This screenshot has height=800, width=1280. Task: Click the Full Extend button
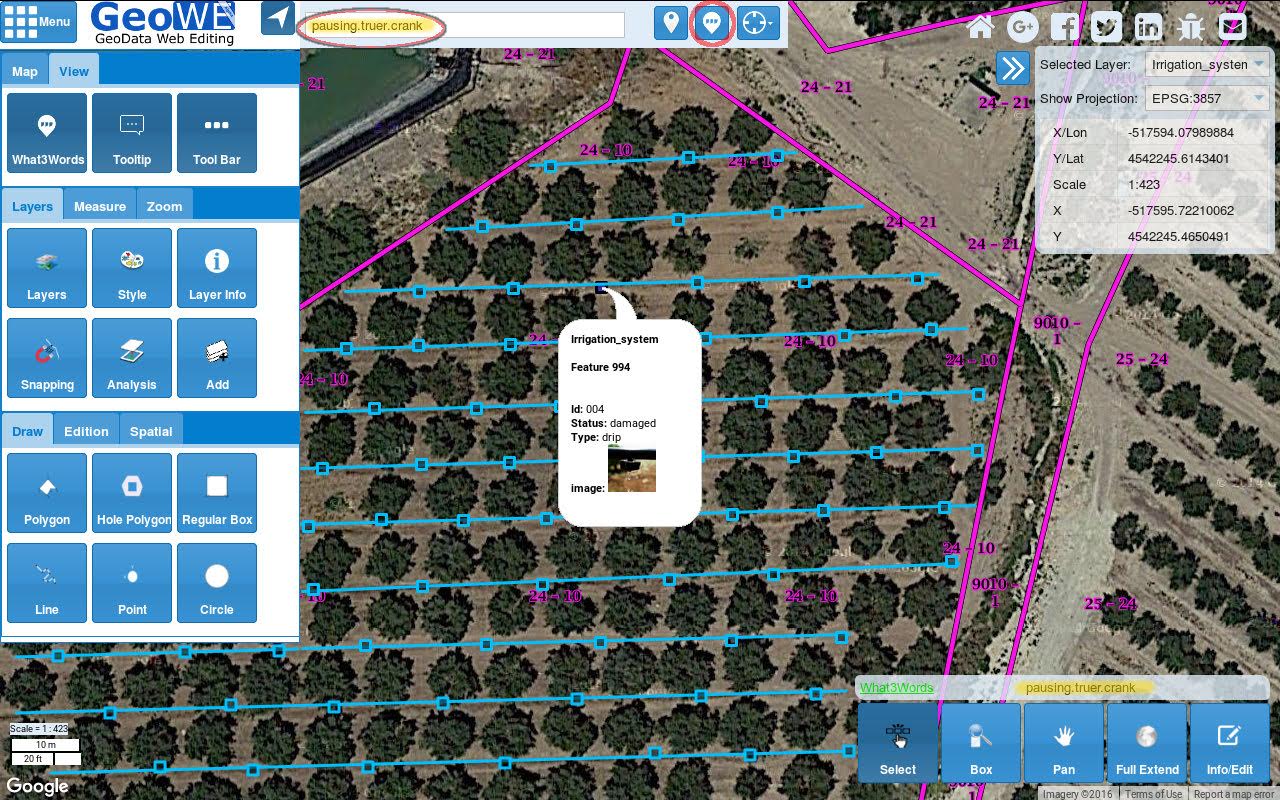(x=1147, y=743)
